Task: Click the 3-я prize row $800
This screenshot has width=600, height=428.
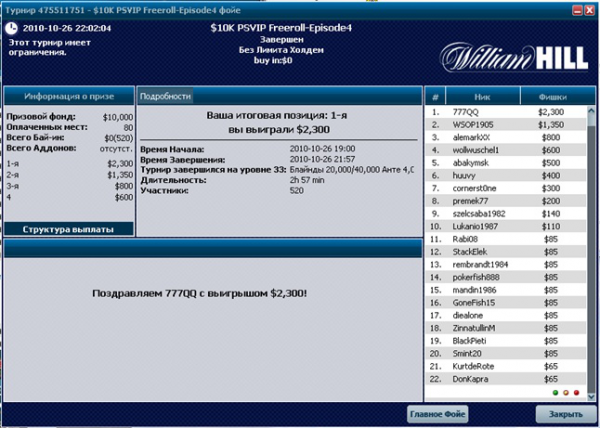Action: (x=70, y=186)
